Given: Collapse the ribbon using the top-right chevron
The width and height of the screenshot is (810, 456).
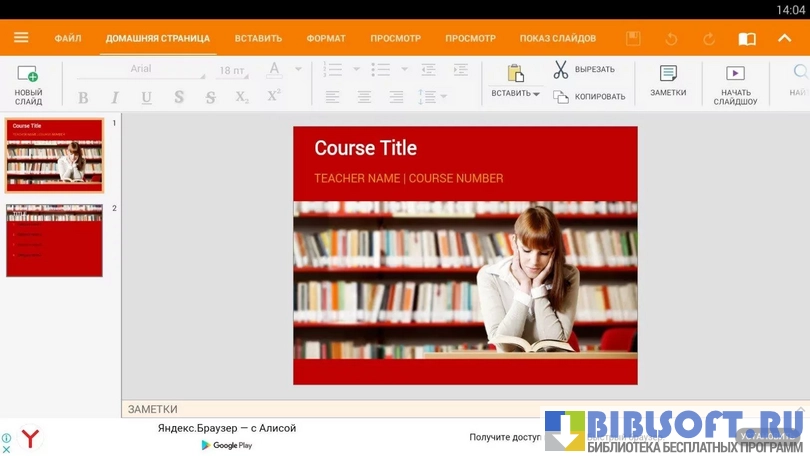Looking at the screenshot, I should click(784, 38).
